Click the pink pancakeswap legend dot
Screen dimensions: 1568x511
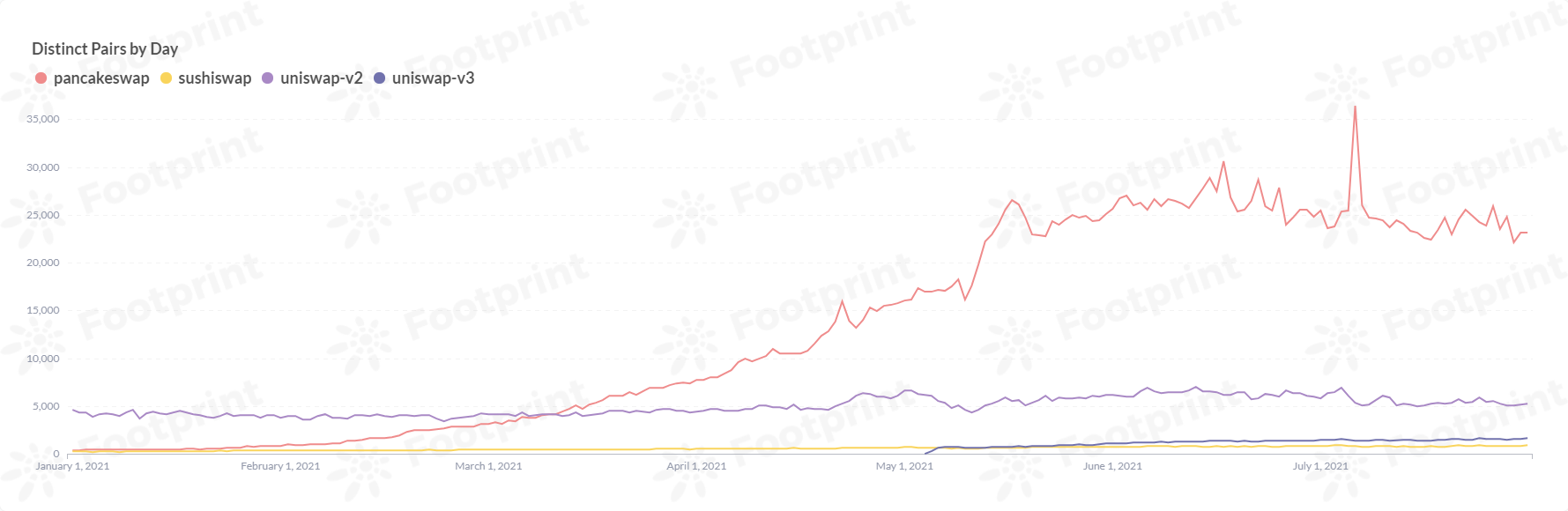click(x=41, y=78)
